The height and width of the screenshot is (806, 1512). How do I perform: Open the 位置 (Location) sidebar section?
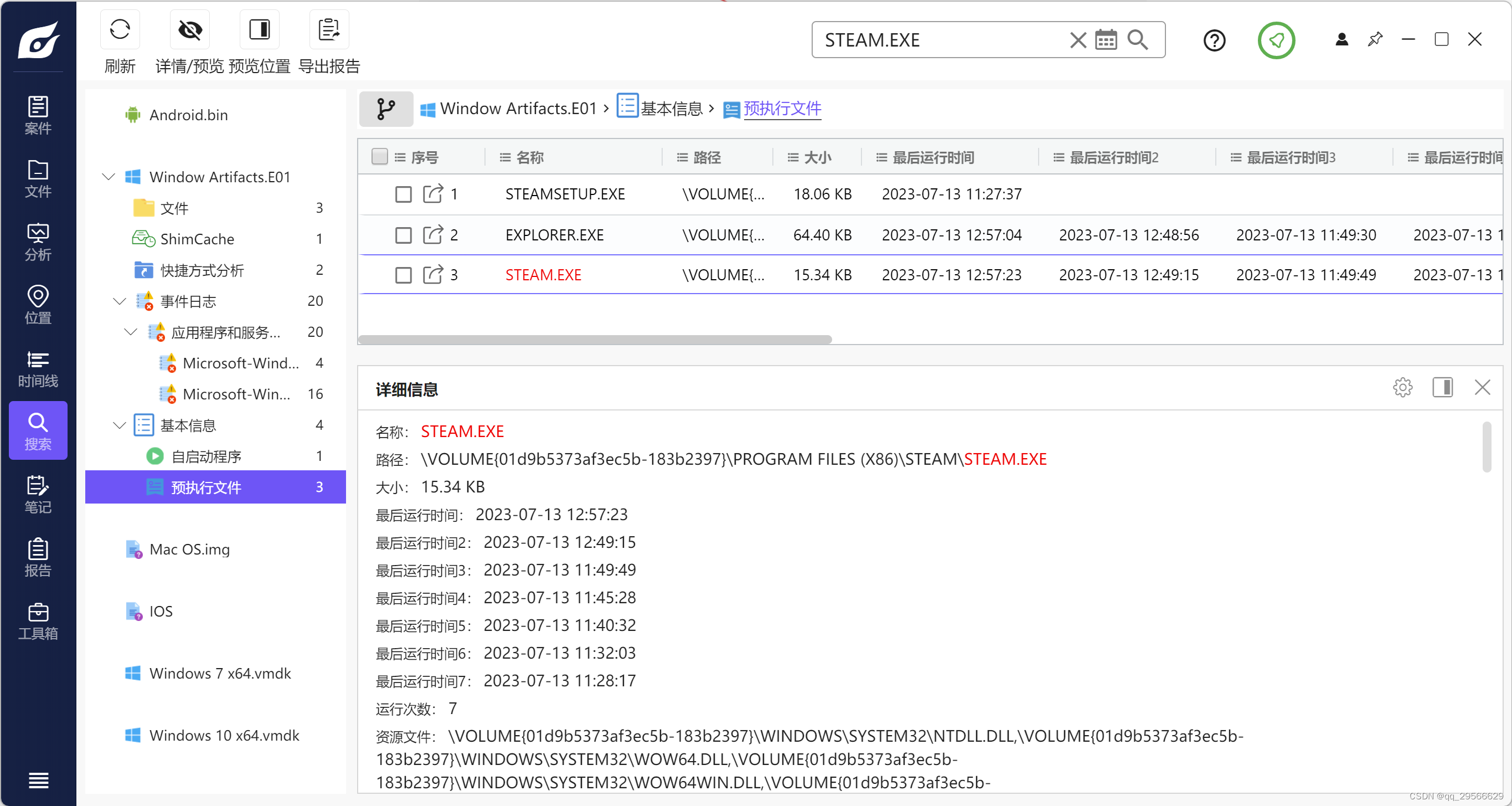click(38, 305)
